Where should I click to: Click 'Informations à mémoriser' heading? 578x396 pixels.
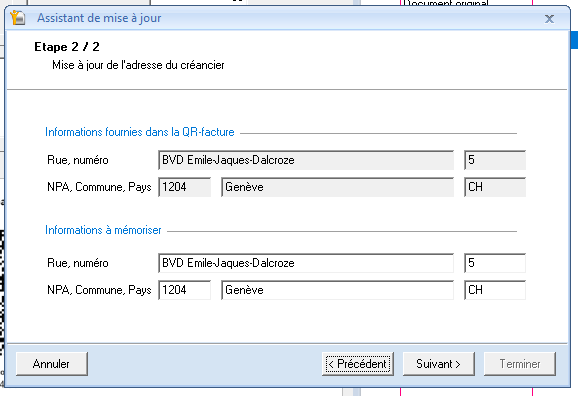103,230
